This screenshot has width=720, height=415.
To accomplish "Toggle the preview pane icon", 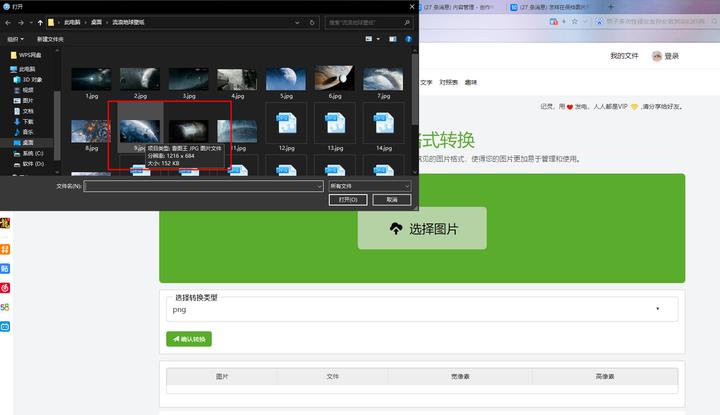I will point(393,39).
